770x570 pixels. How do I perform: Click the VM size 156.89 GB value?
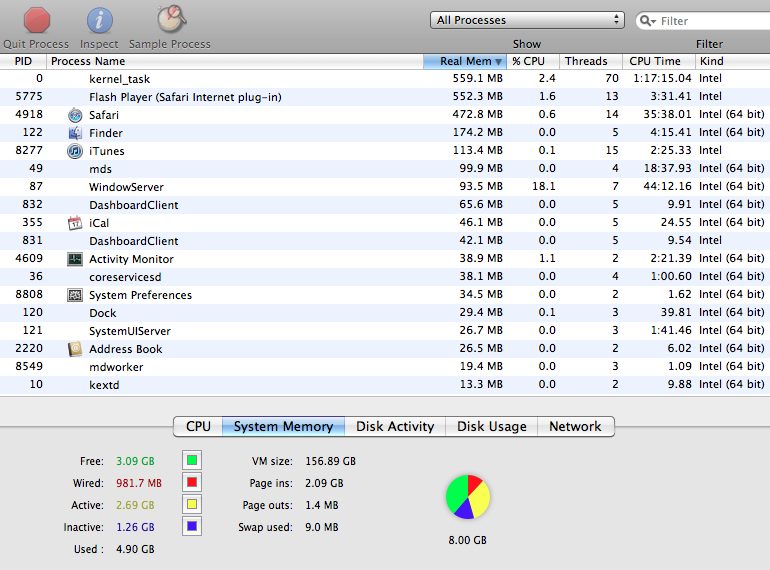(330, 461)
